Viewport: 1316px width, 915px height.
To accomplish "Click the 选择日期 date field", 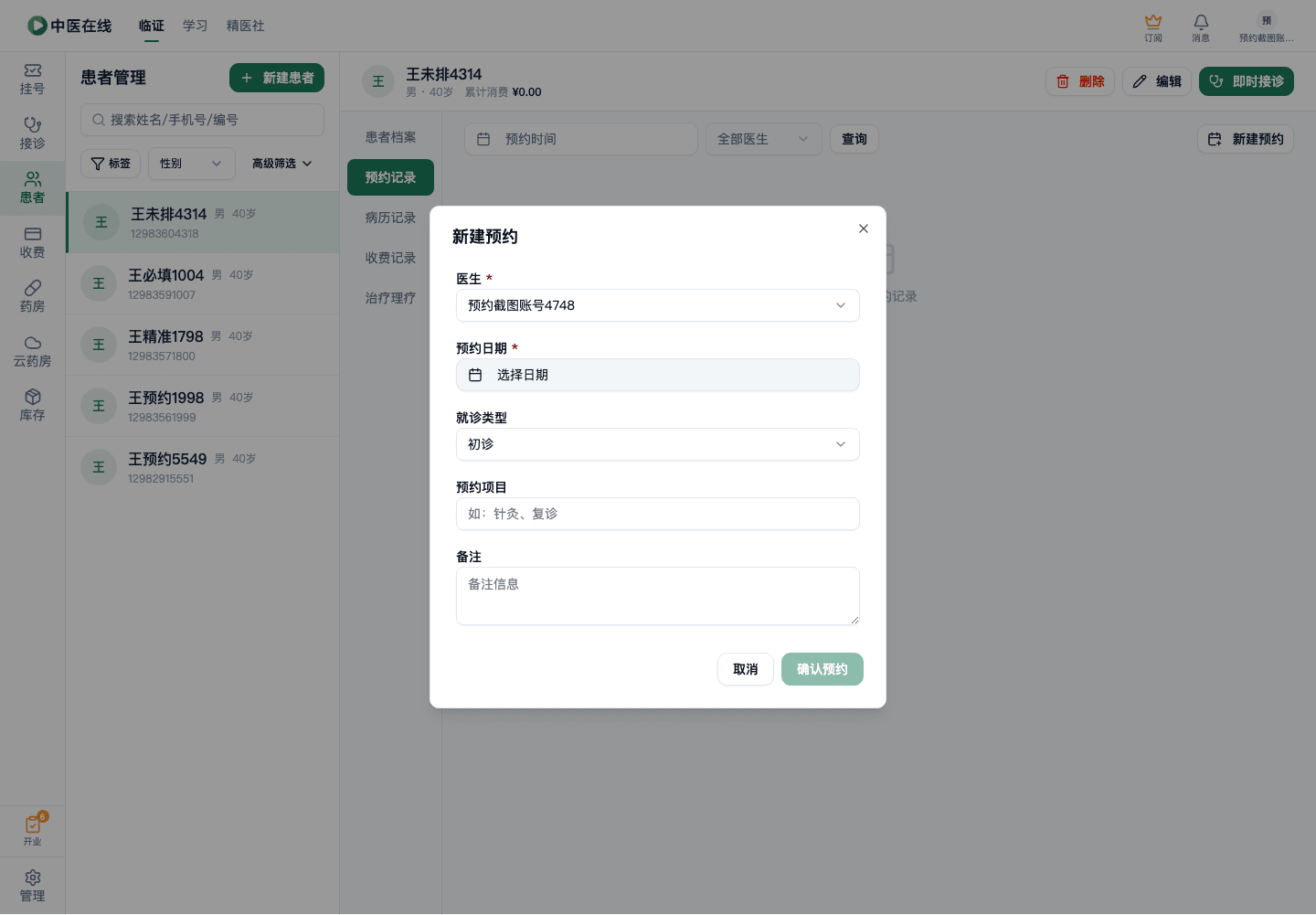I will click(x=658, y=375).
